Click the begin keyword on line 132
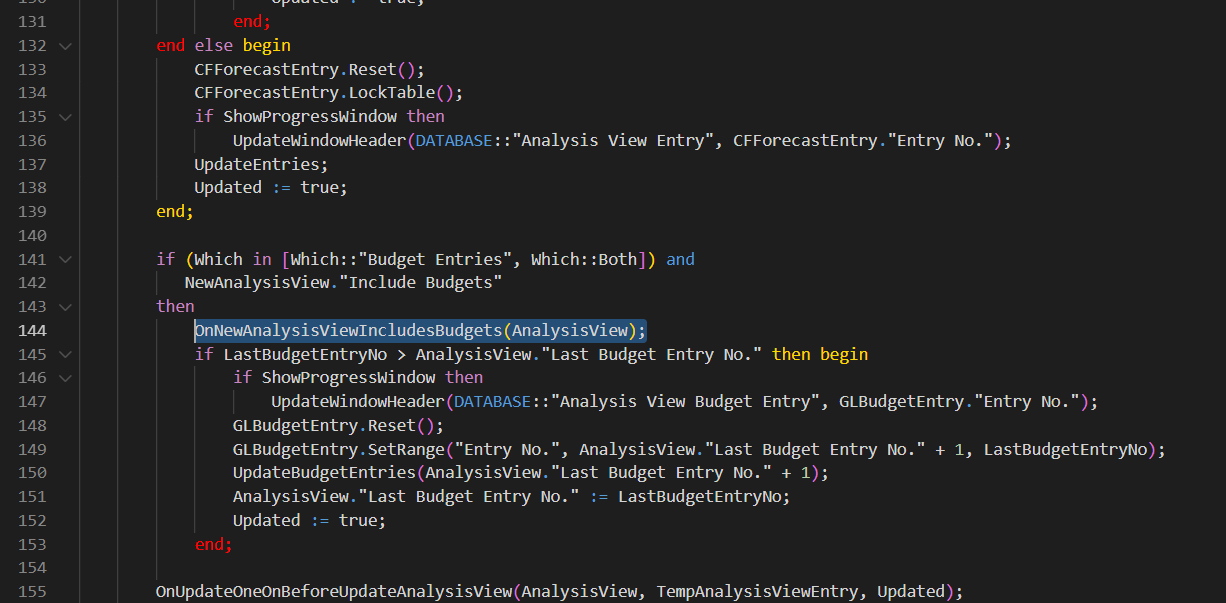This screenshot has height=603, width=1226. point(266,44)
